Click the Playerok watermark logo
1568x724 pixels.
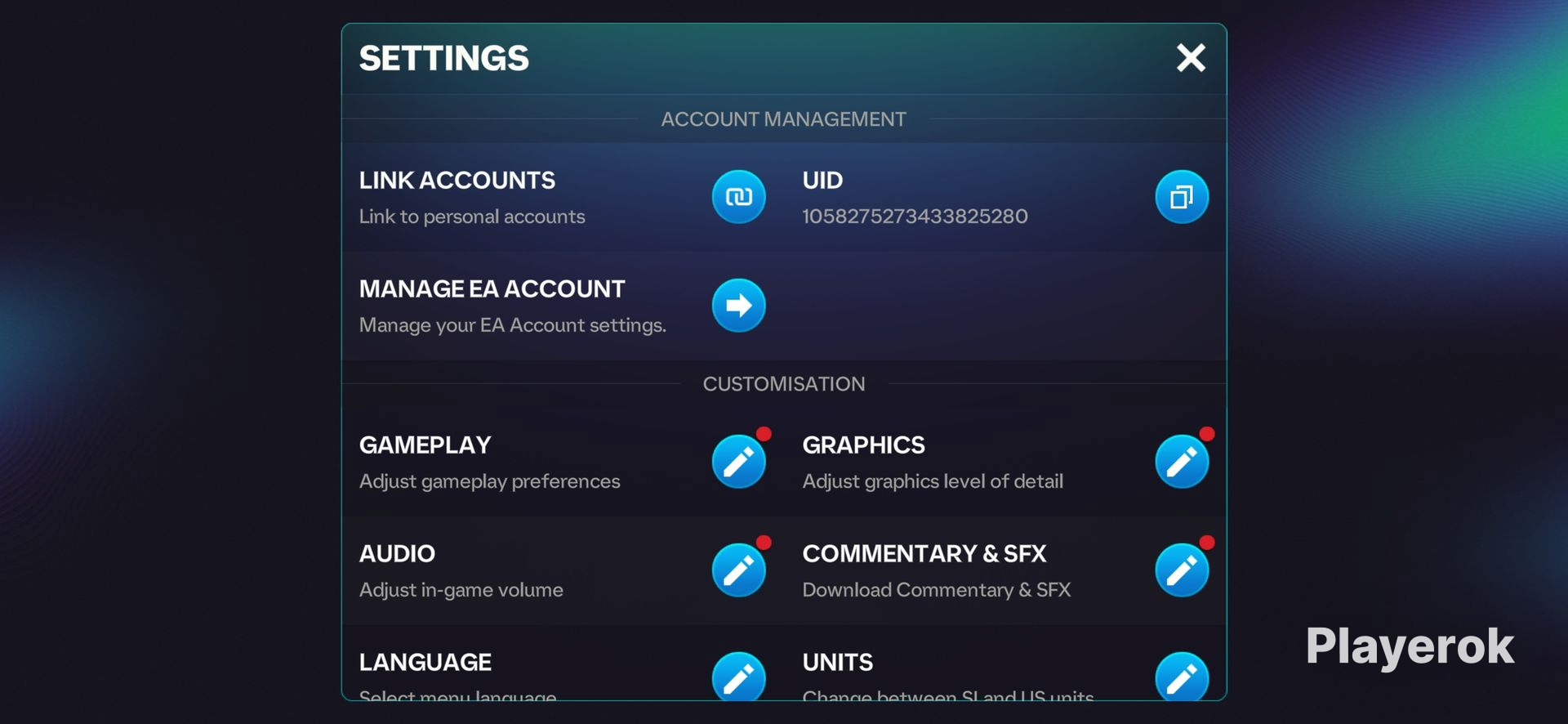tap(1410, 646)
